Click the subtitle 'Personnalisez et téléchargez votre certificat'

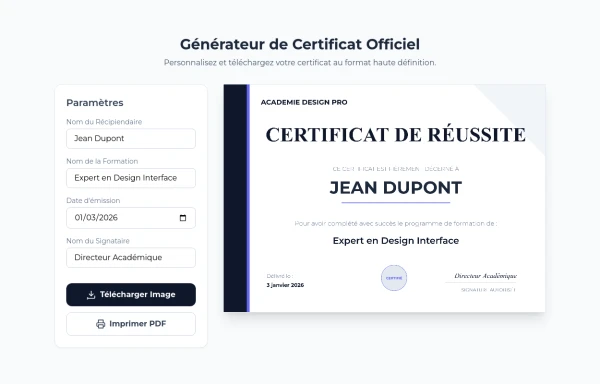tap(300, 62)
